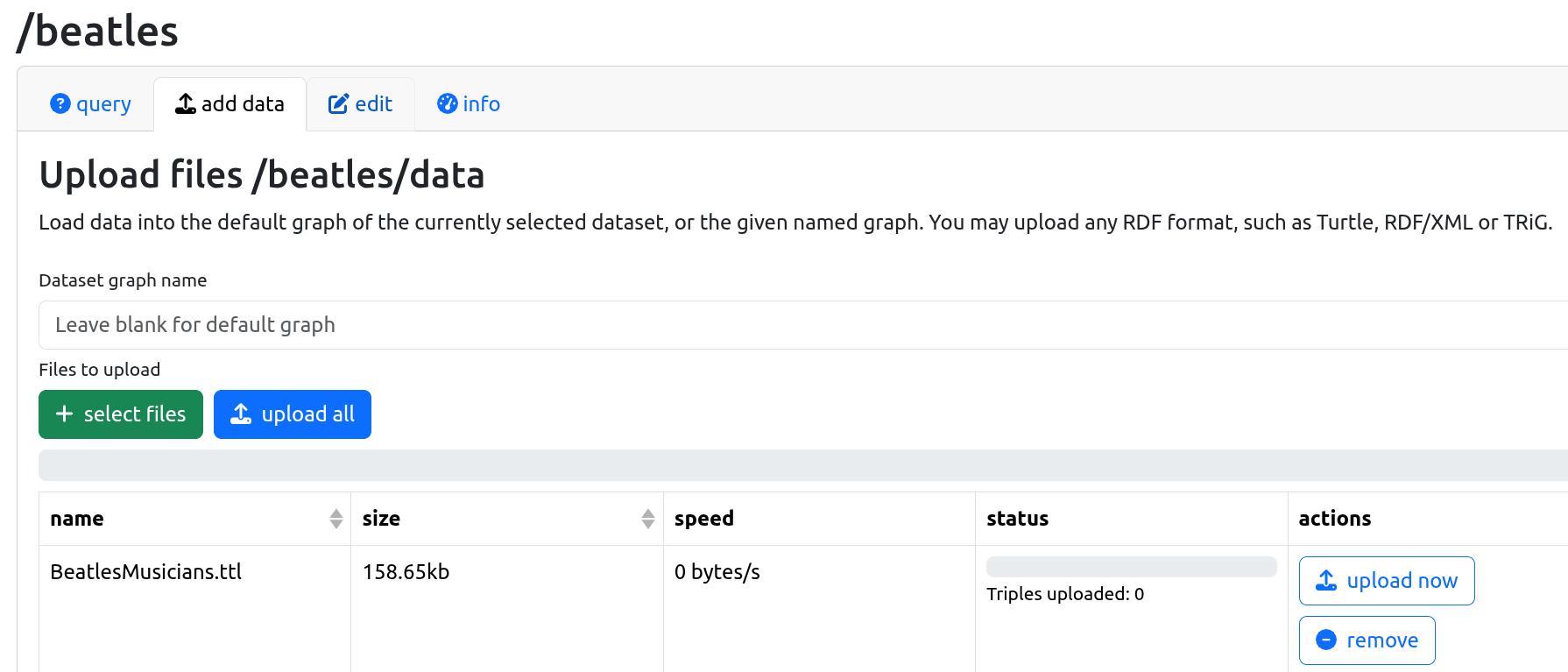Click the /beatles dataset title

[98, 32]
